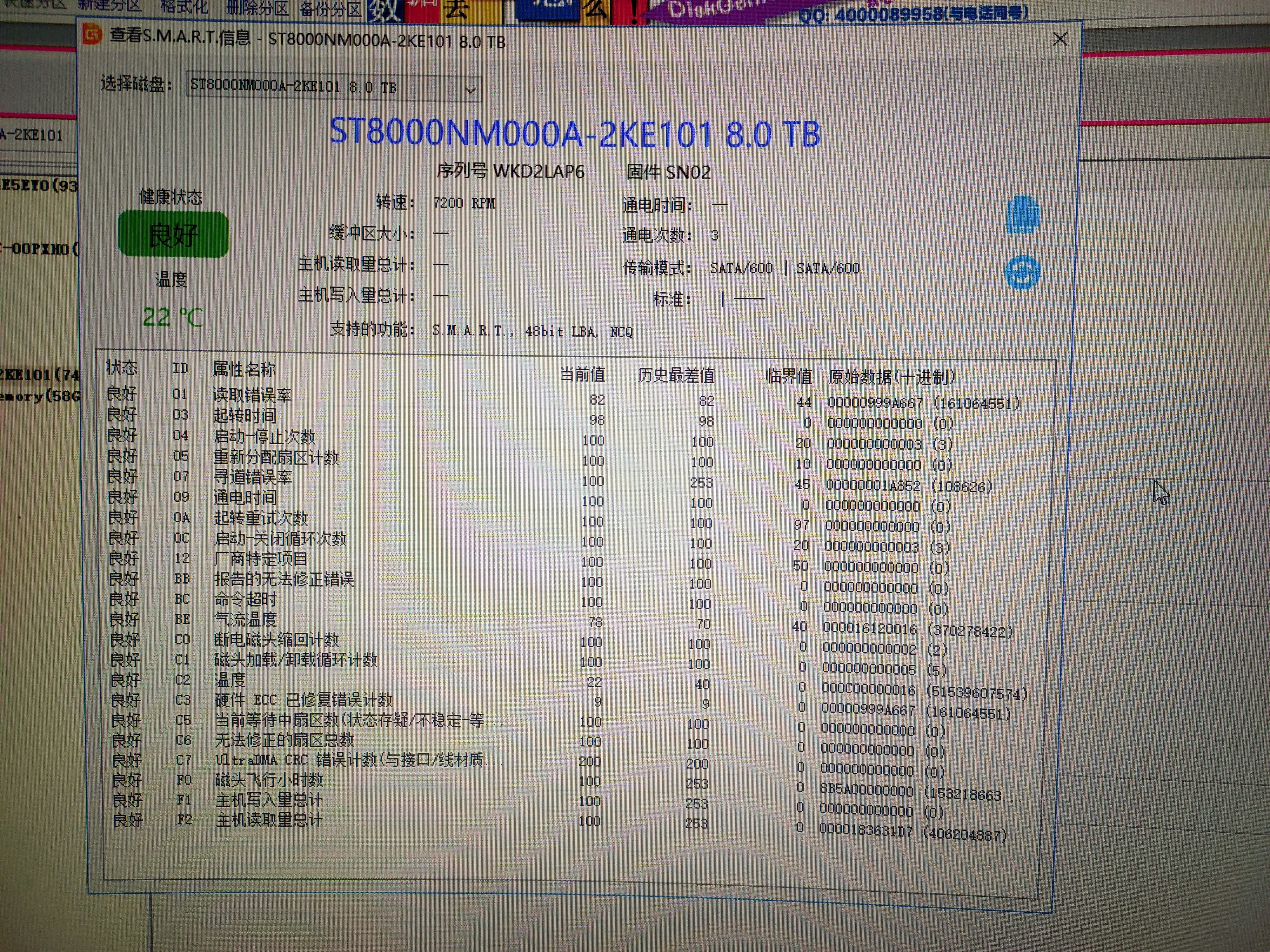Viewport: 1270px width, 952px height.
Task: Click raw value 000183631D7 (406204887)
Action: pos(913,832)
